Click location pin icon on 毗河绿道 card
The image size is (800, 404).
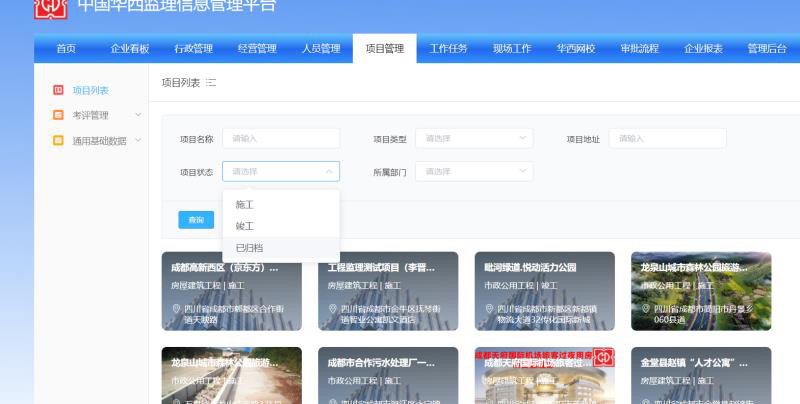[x=489, y=309]
